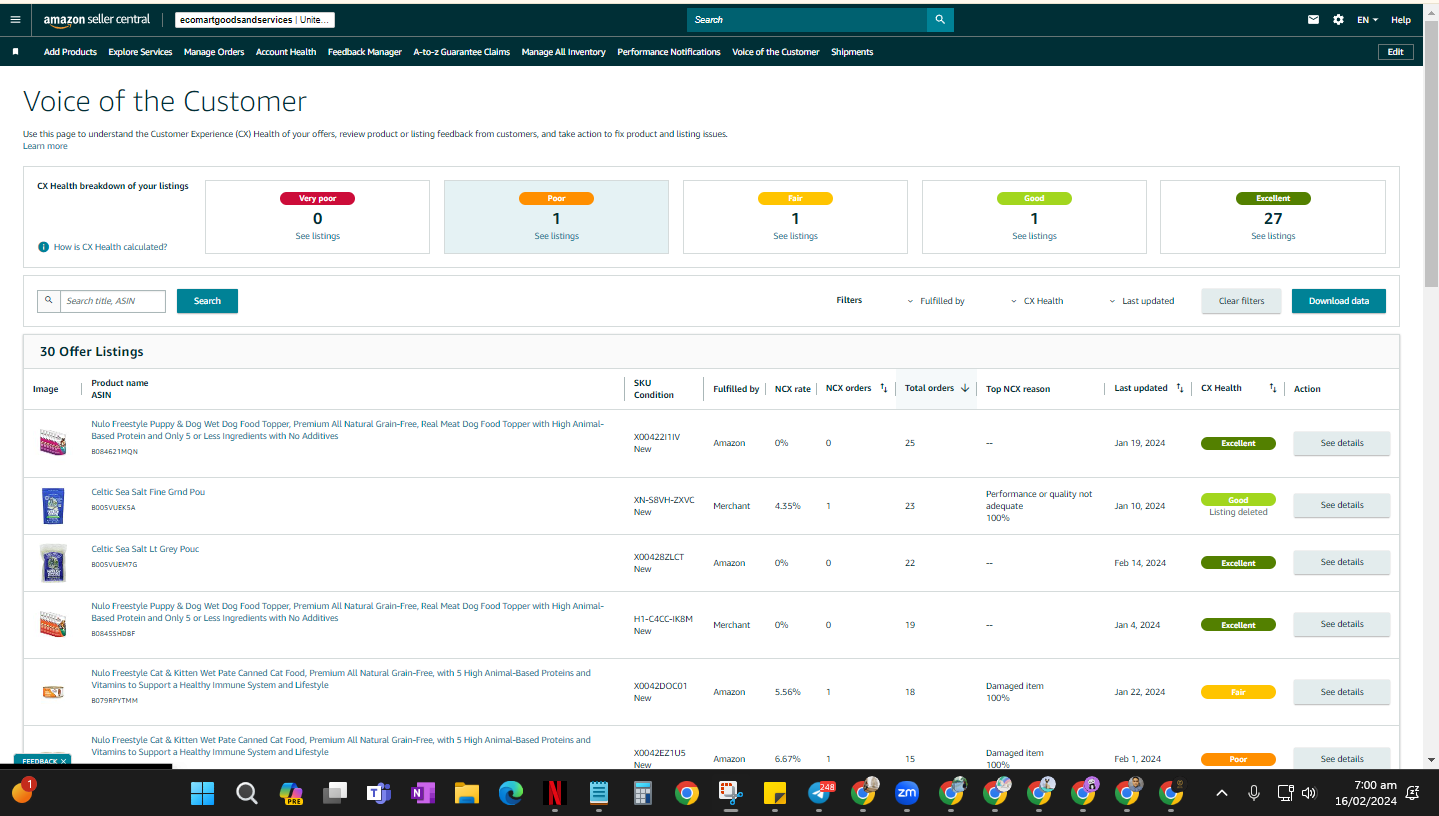Show hidden system tray icons
Screen dimensions: 1439x816
point(1221,793)
